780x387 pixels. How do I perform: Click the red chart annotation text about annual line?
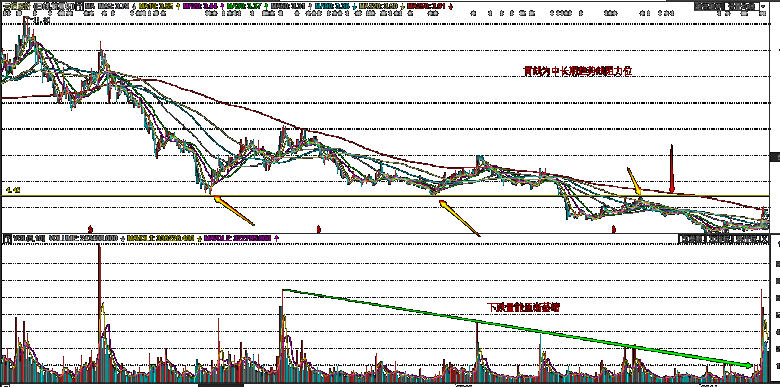click(578, 71)
